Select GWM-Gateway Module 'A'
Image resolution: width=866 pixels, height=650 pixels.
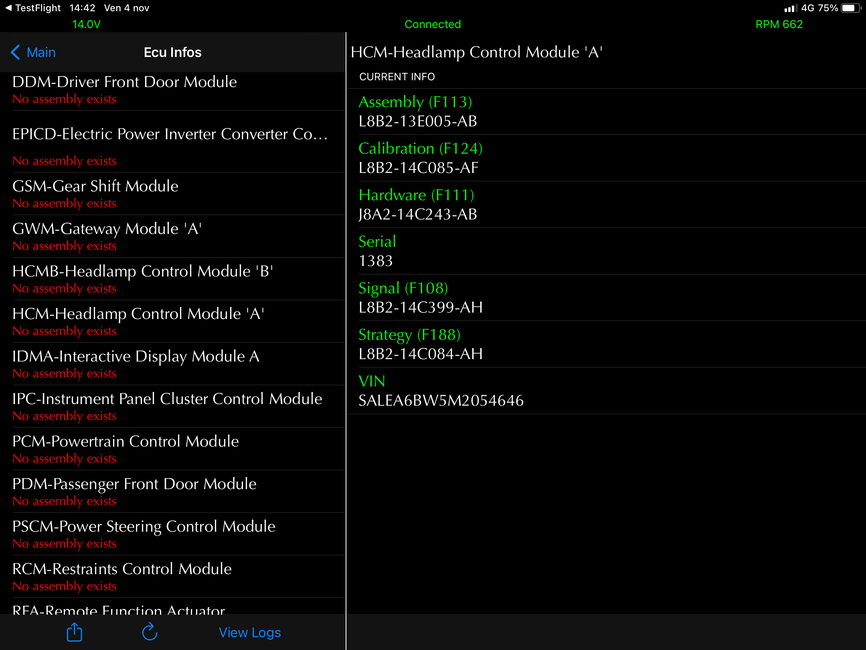tap(172, 236)
